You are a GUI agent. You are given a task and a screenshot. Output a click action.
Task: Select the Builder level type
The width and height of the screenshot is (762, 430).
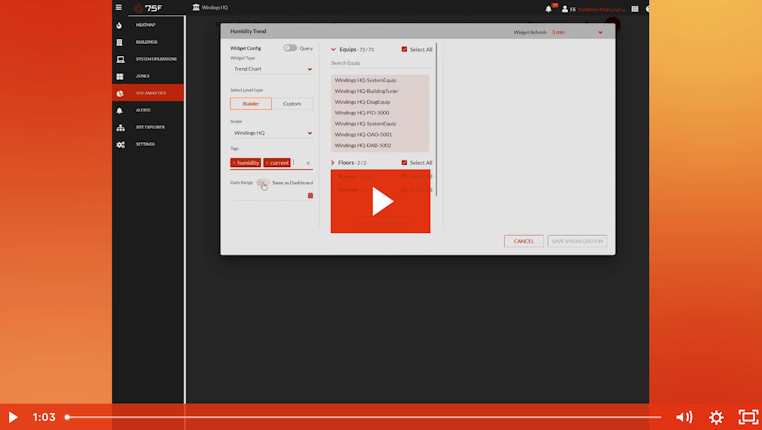click(251, 103)
